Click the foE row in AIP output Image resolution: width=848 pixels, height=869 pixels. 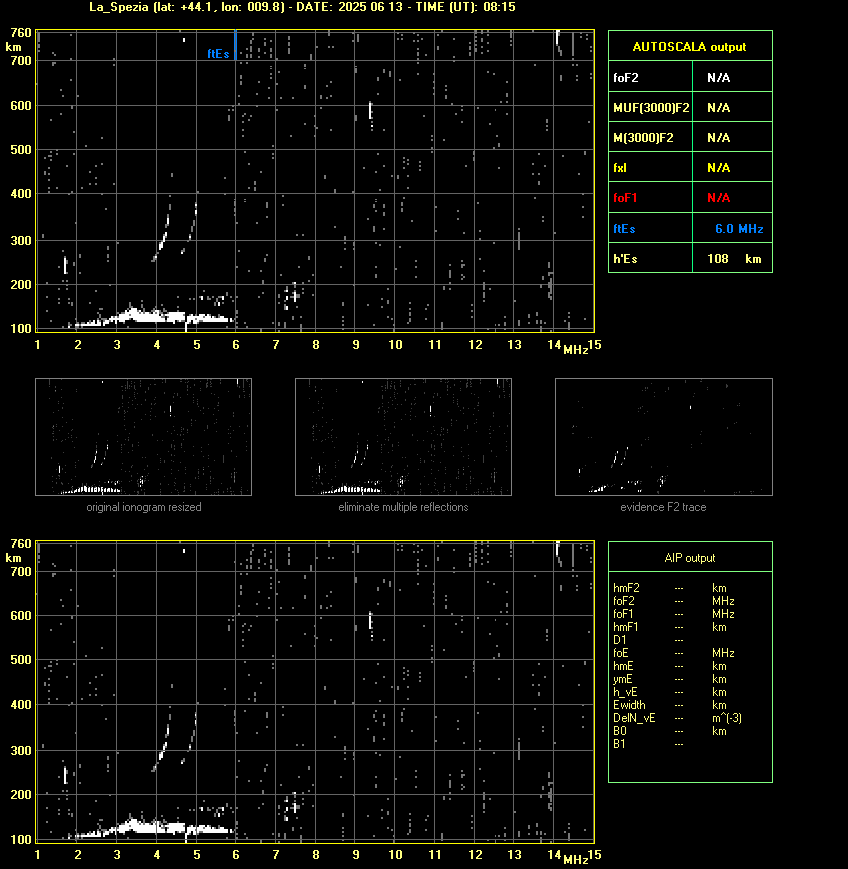[x=673, y=653]
